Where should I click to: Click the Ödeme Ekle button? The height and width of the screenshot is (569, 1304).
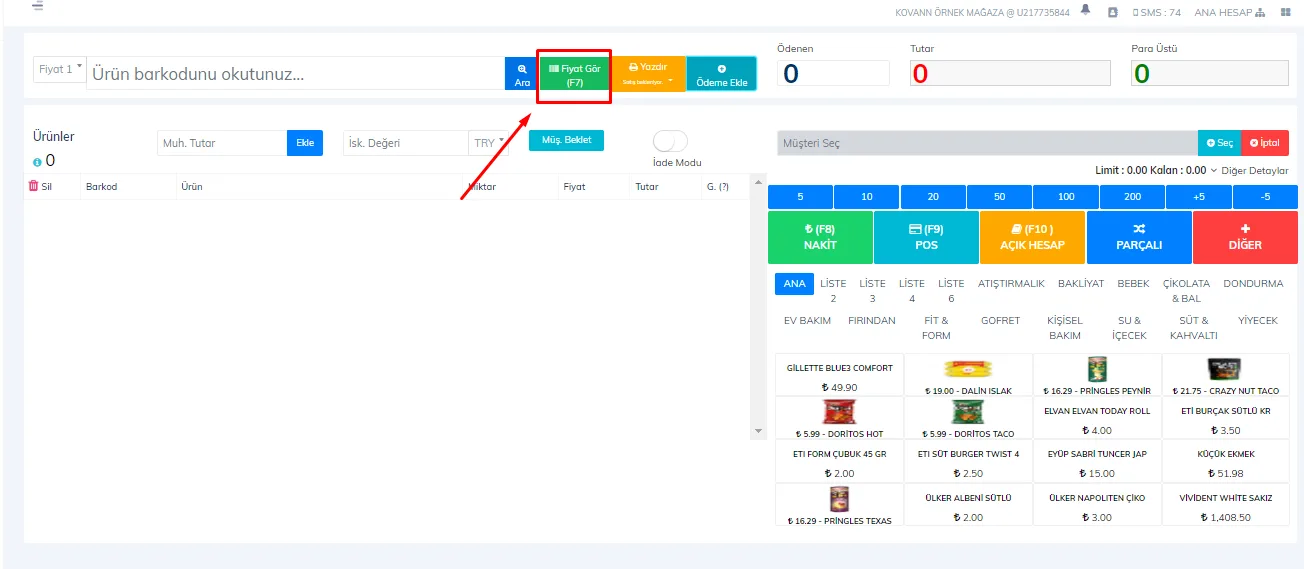721,74
